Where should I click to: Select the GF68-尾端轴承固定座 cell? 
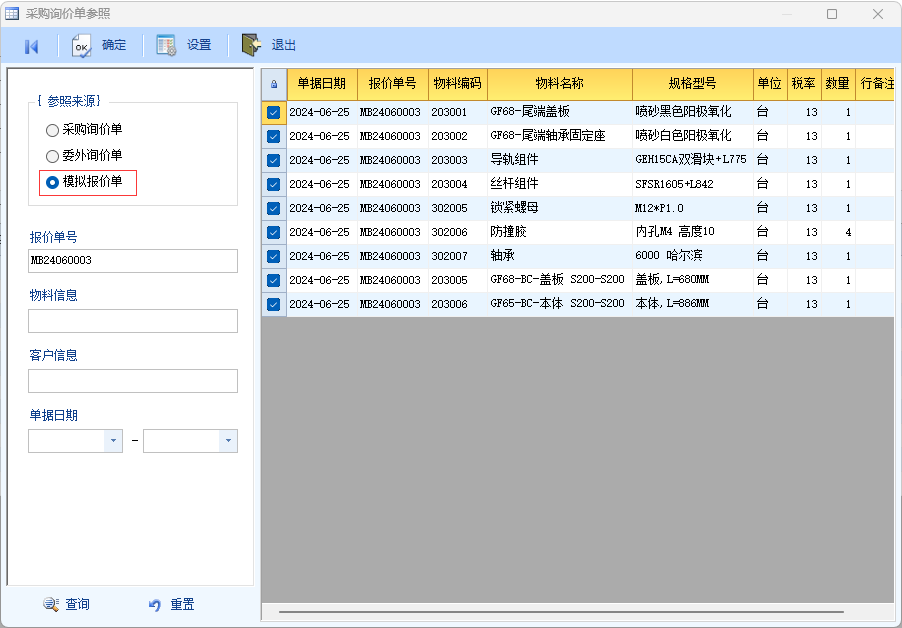(560, 136)
